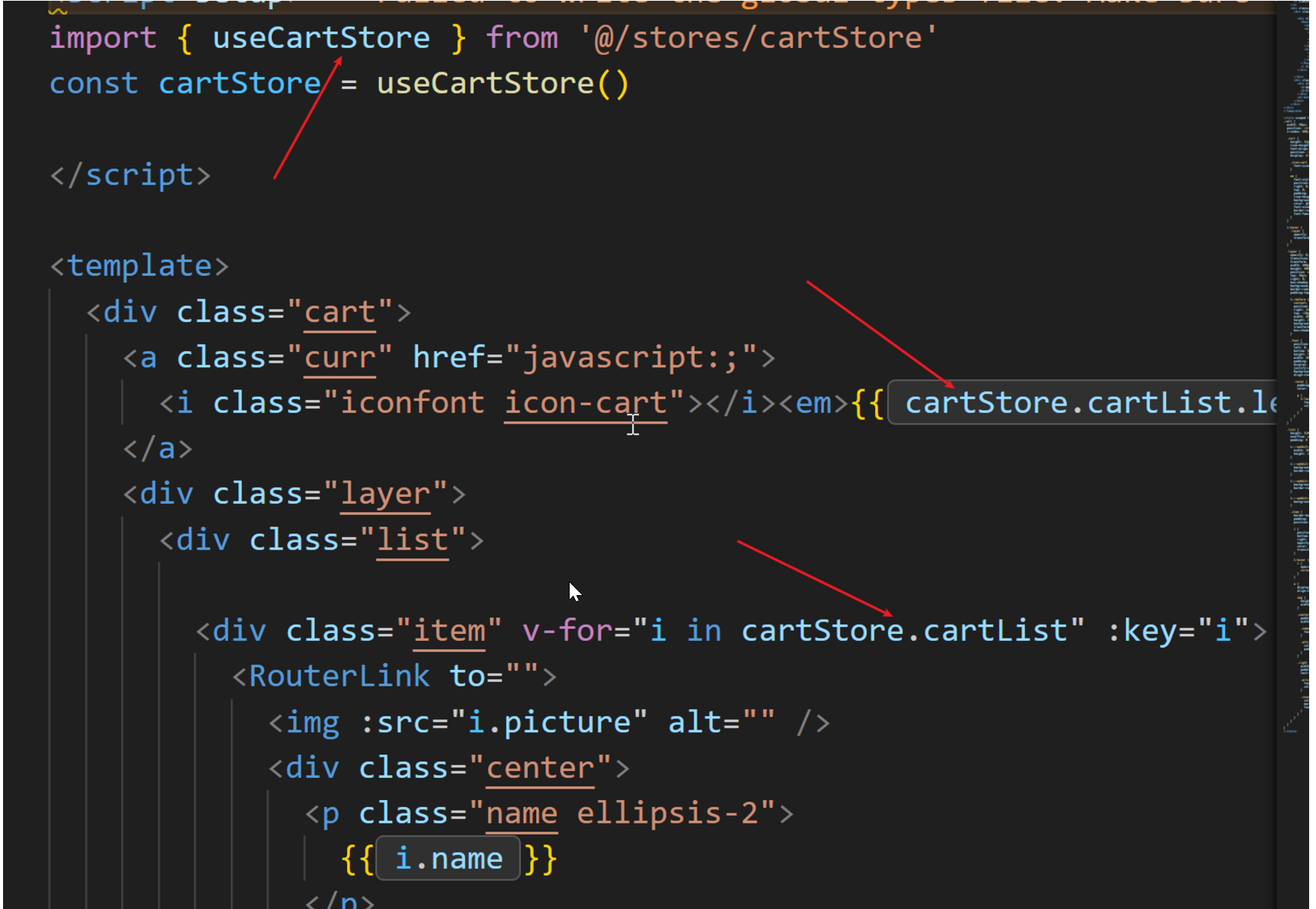Click the to="" attribute on RouterLink
1316x909 pixels.
point(494,676)
